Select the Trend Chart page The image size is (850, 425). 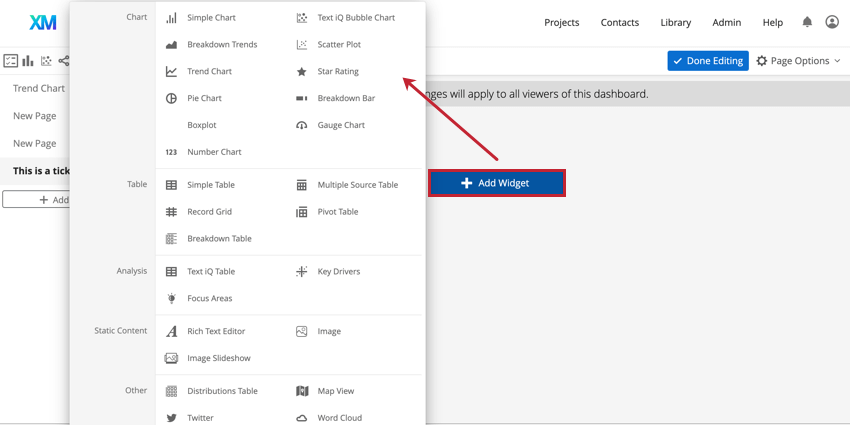tap(39, 88)
